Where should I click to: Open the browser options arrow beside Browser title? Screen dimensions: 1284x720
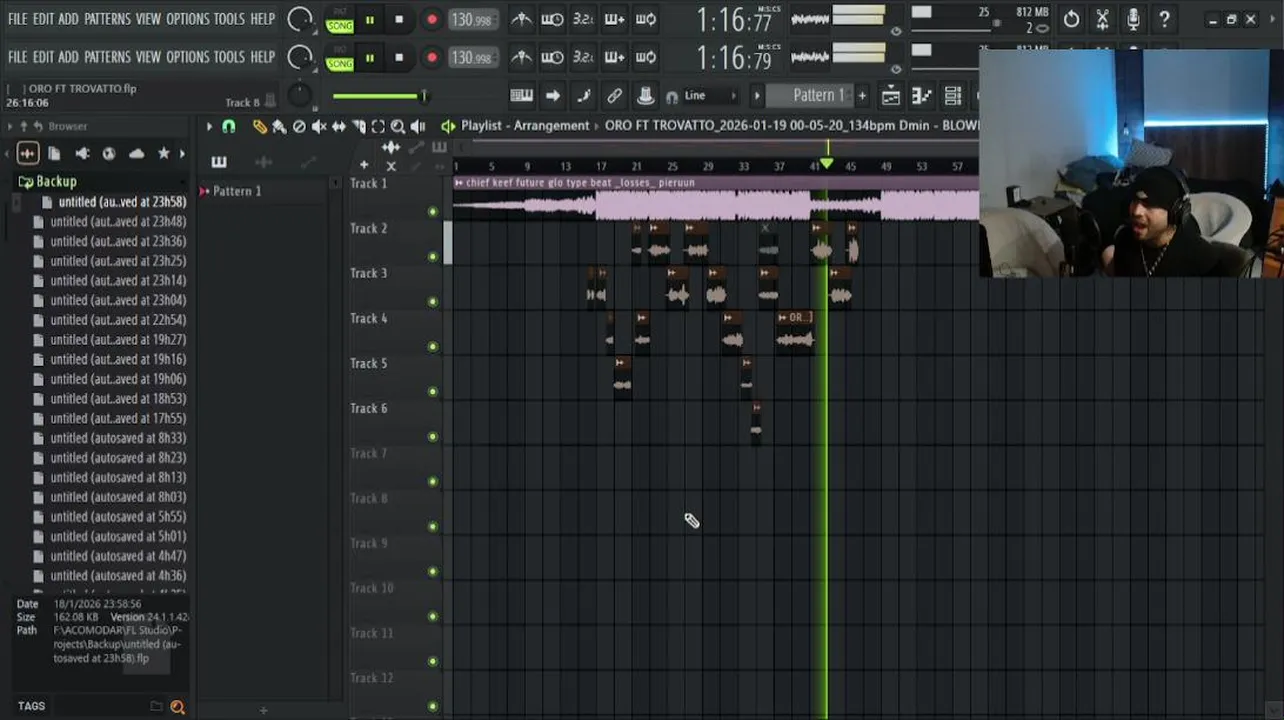point(9,126)
